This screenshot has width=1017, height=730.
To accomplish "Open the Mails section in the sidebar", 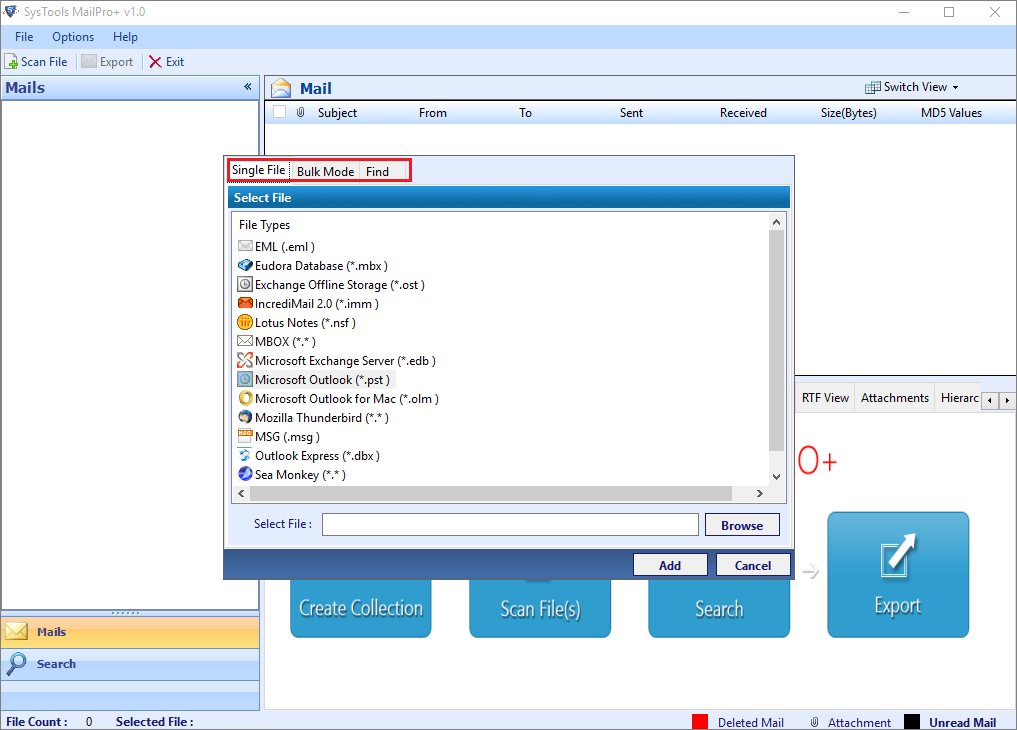I will click(x=130, y=631).
